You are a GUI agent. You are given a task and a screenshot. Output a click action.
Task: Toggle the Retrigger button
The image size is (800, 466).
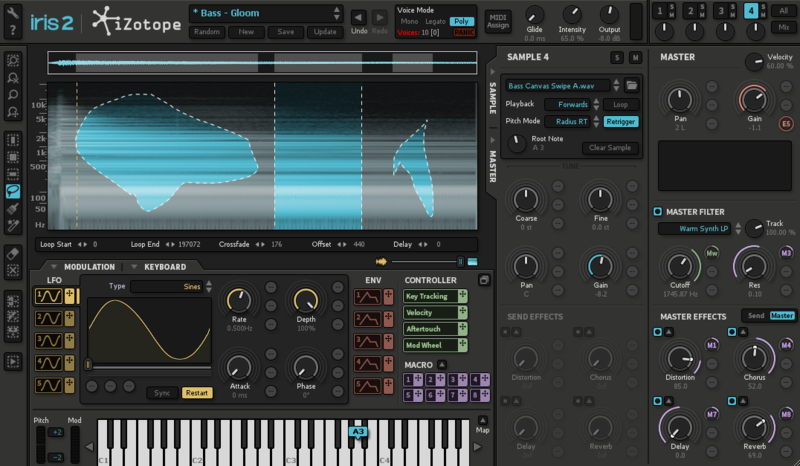pyautogui.click(x=621, y=121)
